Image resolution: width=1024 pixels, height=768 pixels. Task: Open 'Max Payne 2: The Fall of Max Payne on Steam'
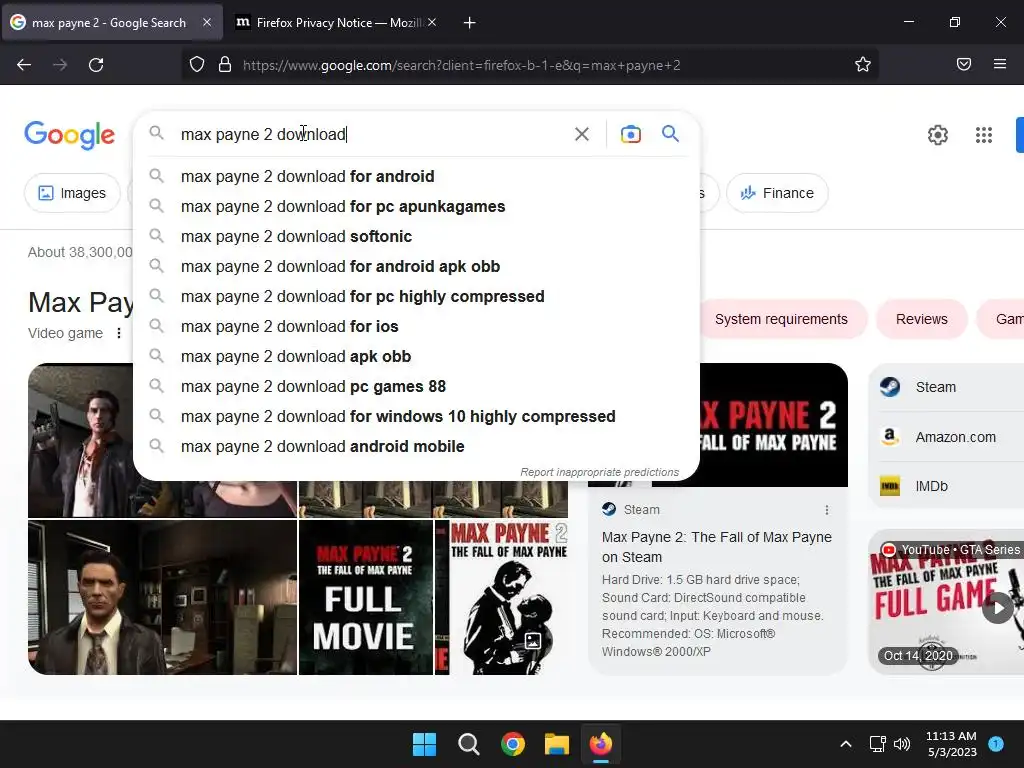click(716, 547)
